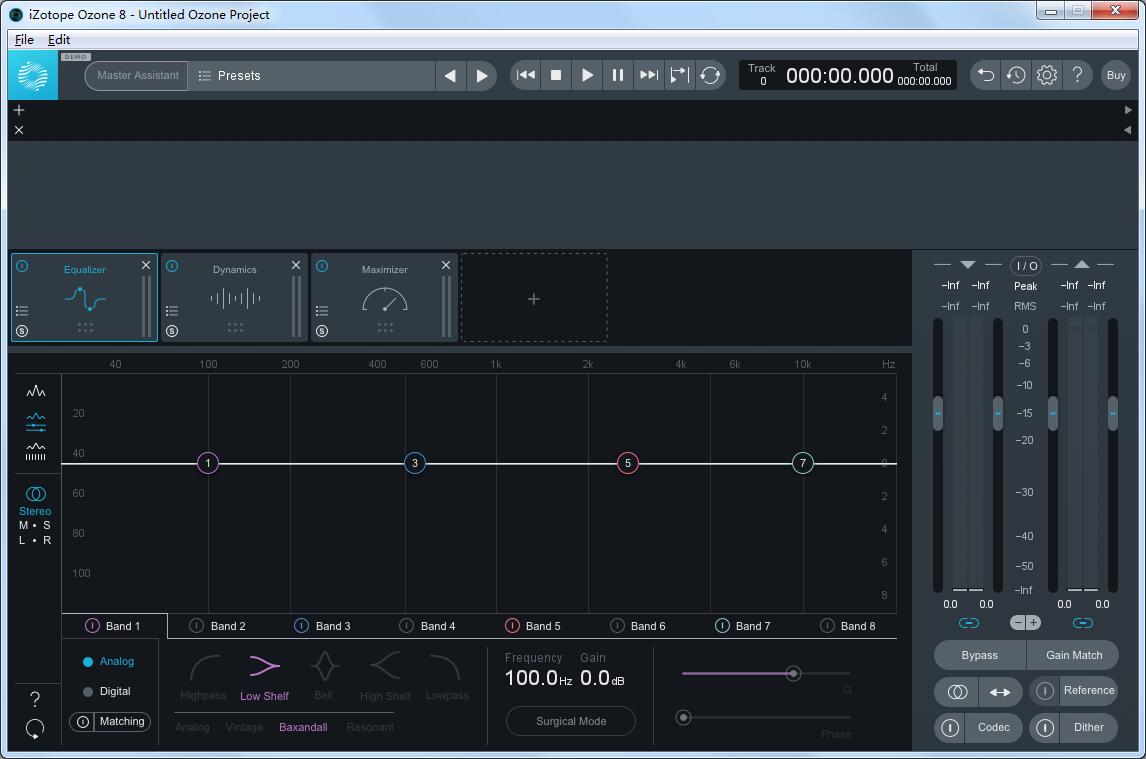Click the spectrum analyzer icon in left sidebar
Viewport: 1146px width, 759px height.
(36, 391)
